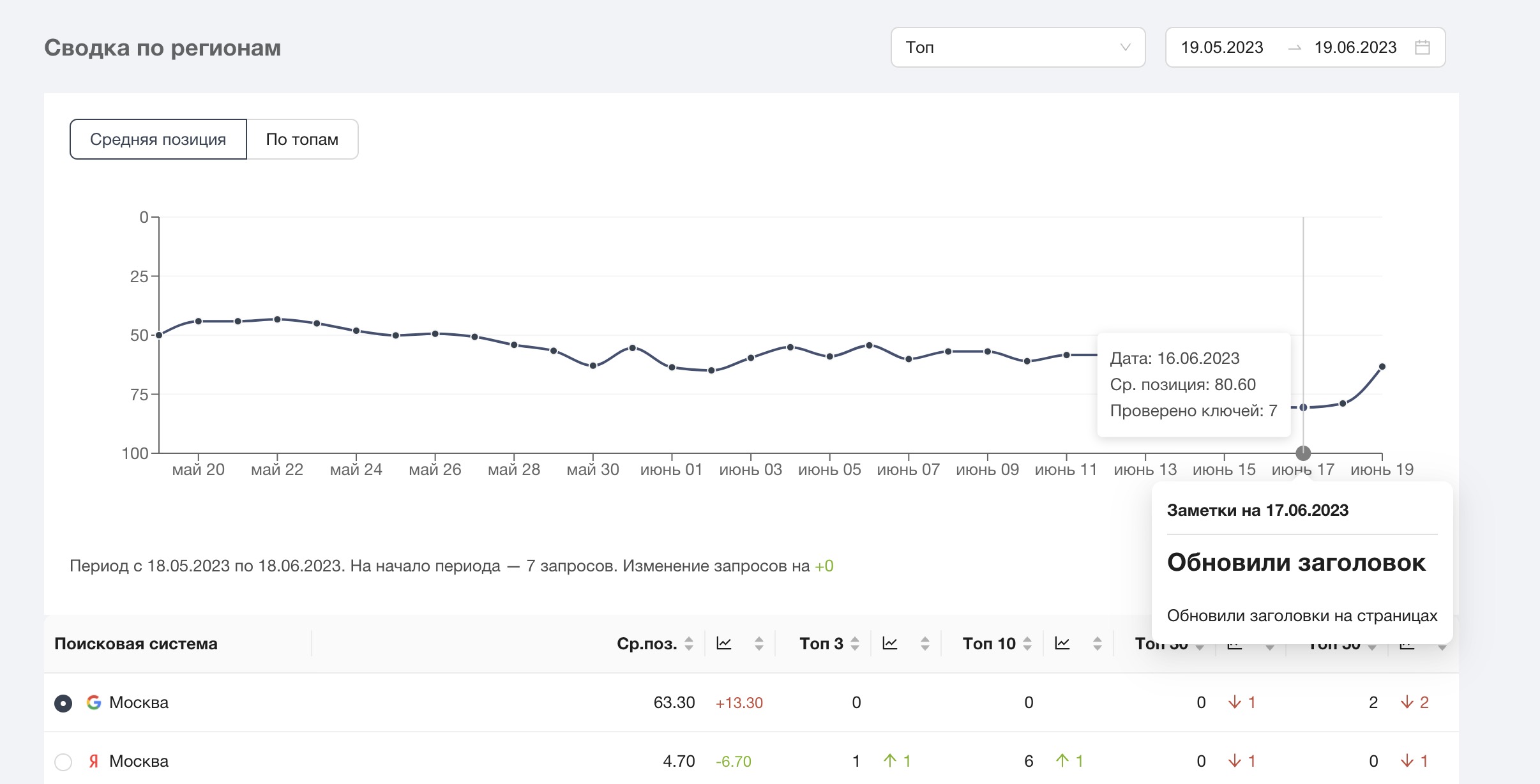Click the last data point on chart
1540x784 pixels.
point(1382,367)
